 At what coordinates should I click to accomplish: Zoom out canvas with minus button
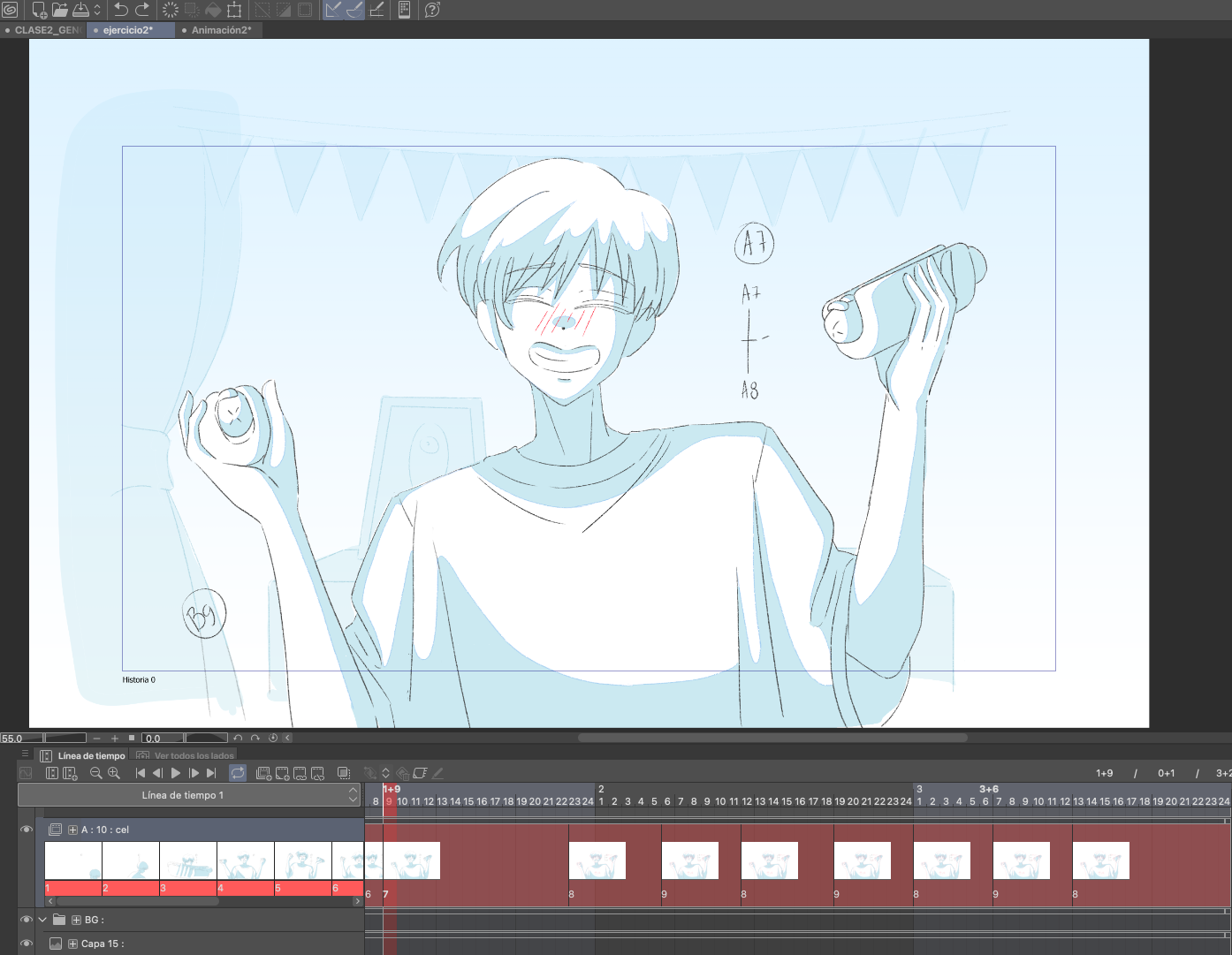[96, 738]
